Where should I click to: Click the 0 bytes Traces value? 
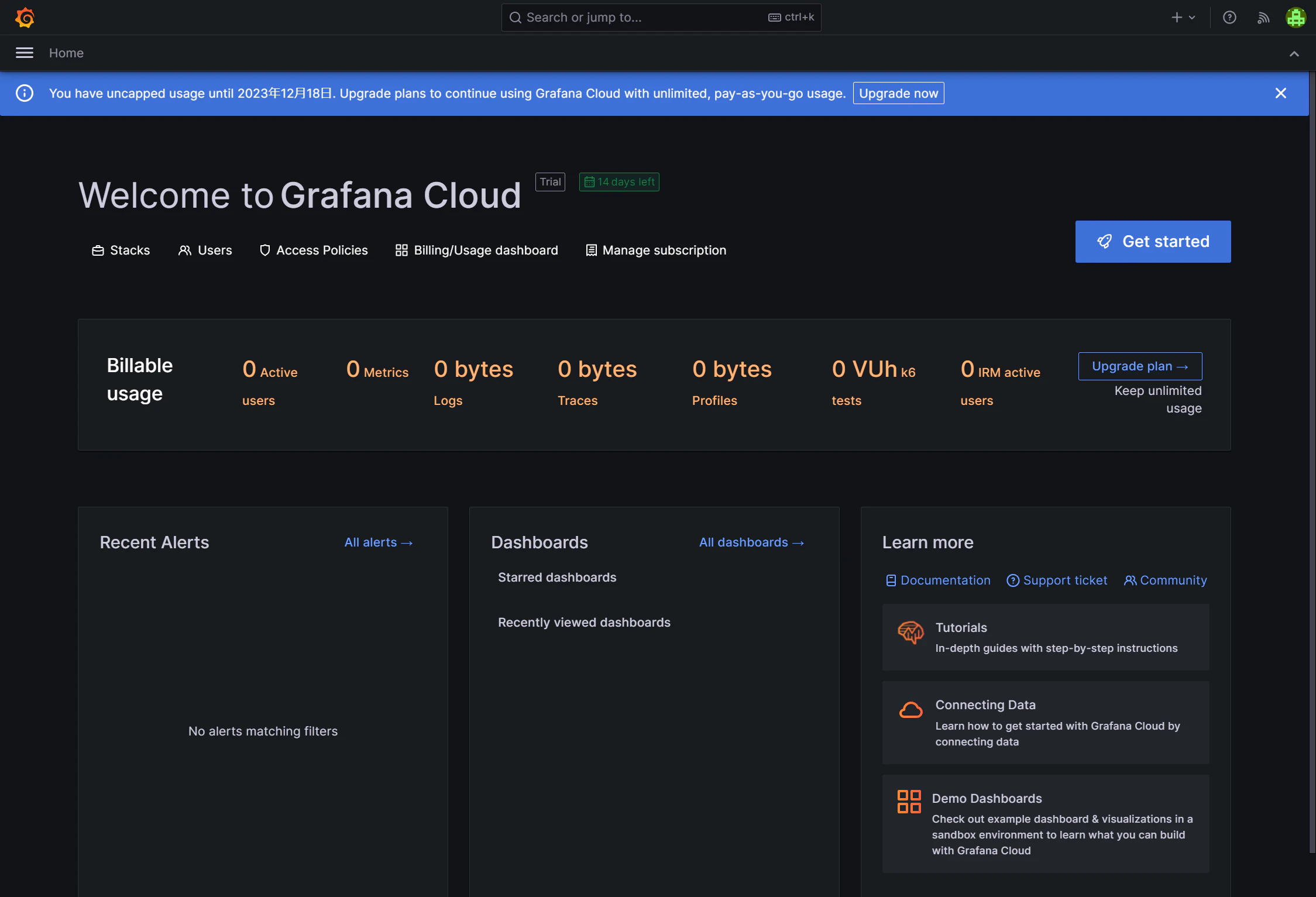[597, 383]
